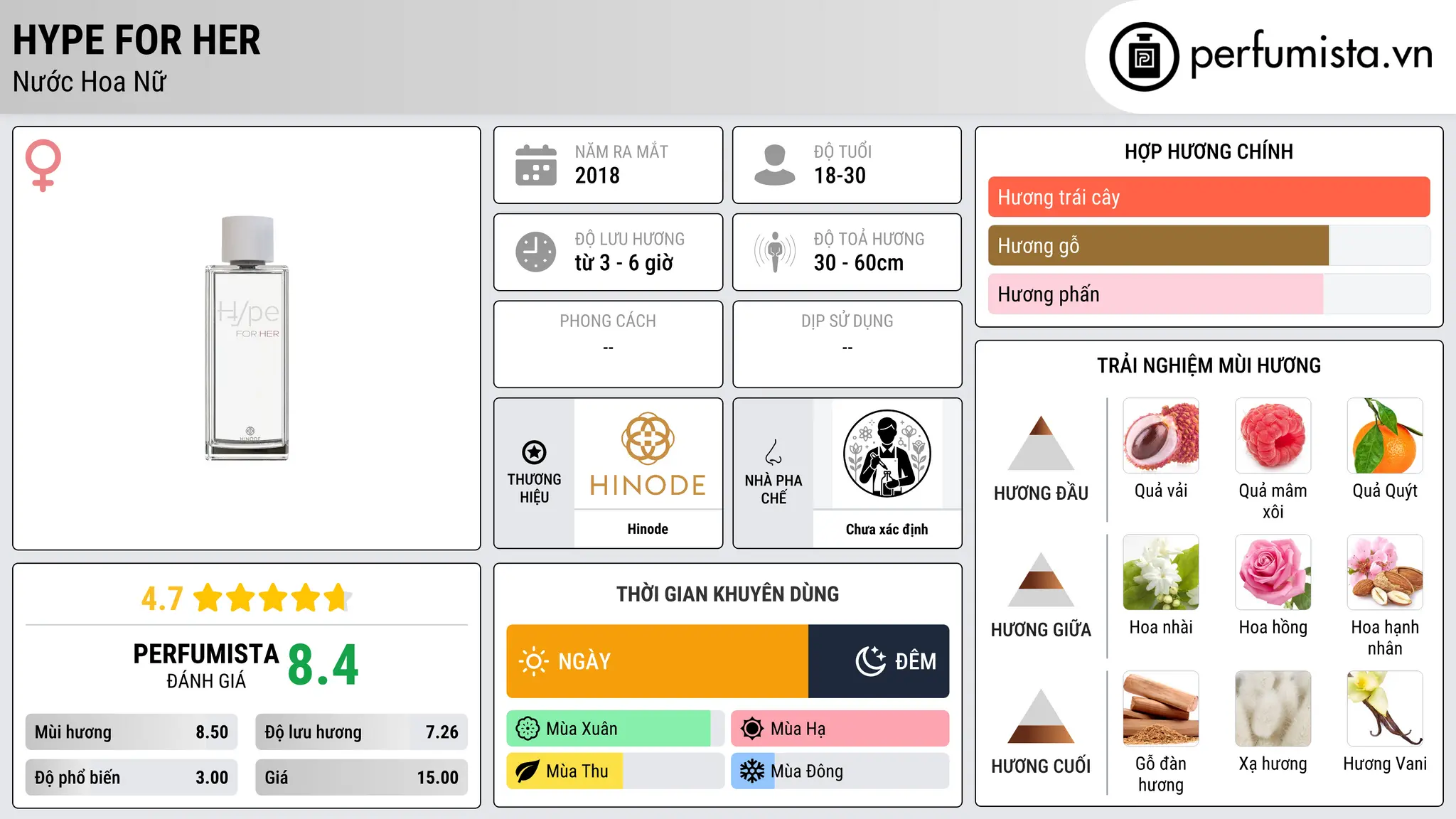1456x819 pixels.
Task: Click the Thời gian khuyên dùng heading
Action: coord(727,594)
